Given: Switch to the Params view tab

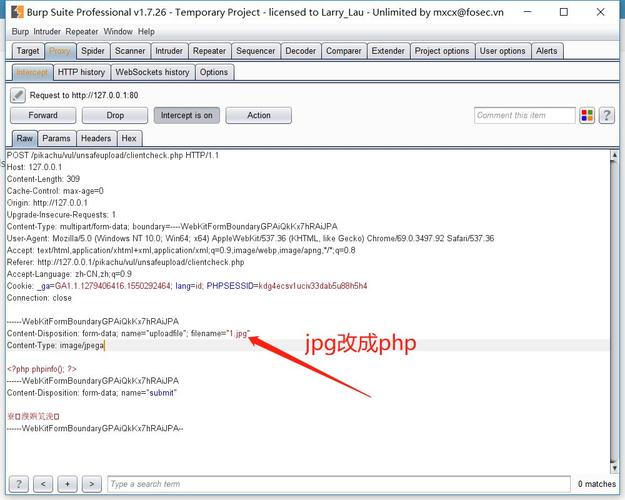Looking at the screenshot, I should 56,138.
